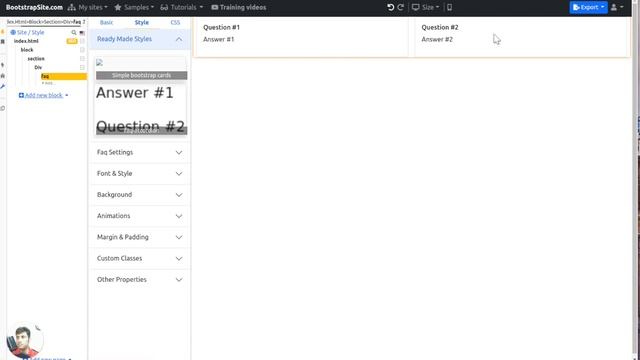Expand the Animations section
640x360 pixels.
click(140, 216)
